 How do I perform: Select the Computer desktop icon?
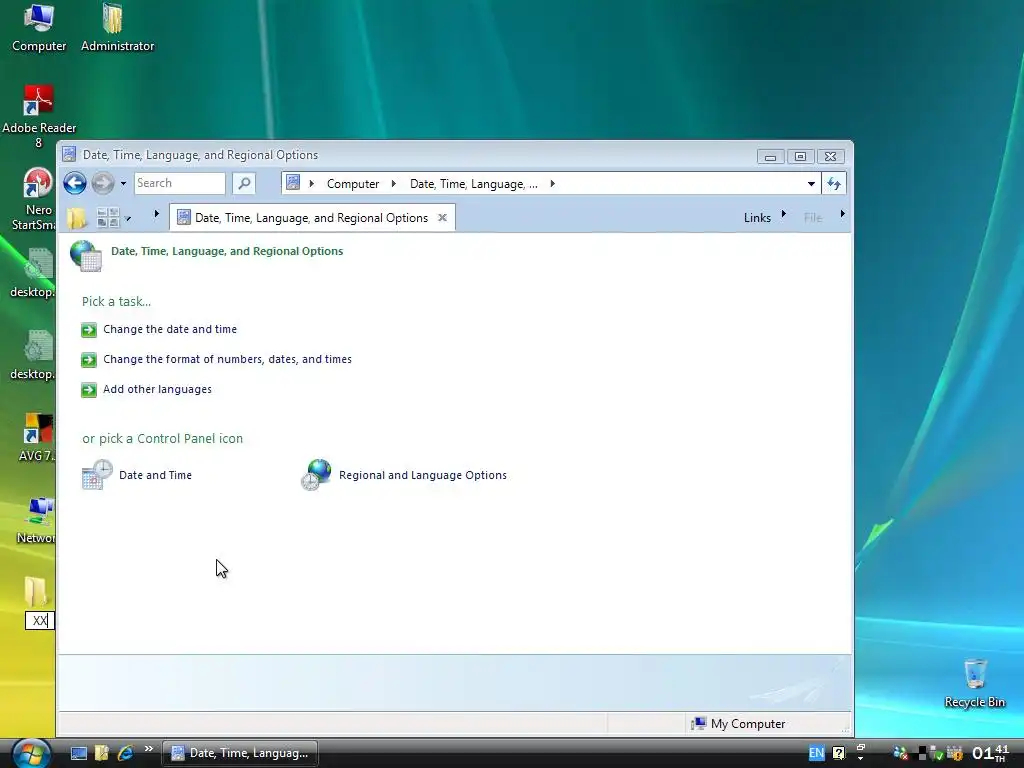click(39, 27)
